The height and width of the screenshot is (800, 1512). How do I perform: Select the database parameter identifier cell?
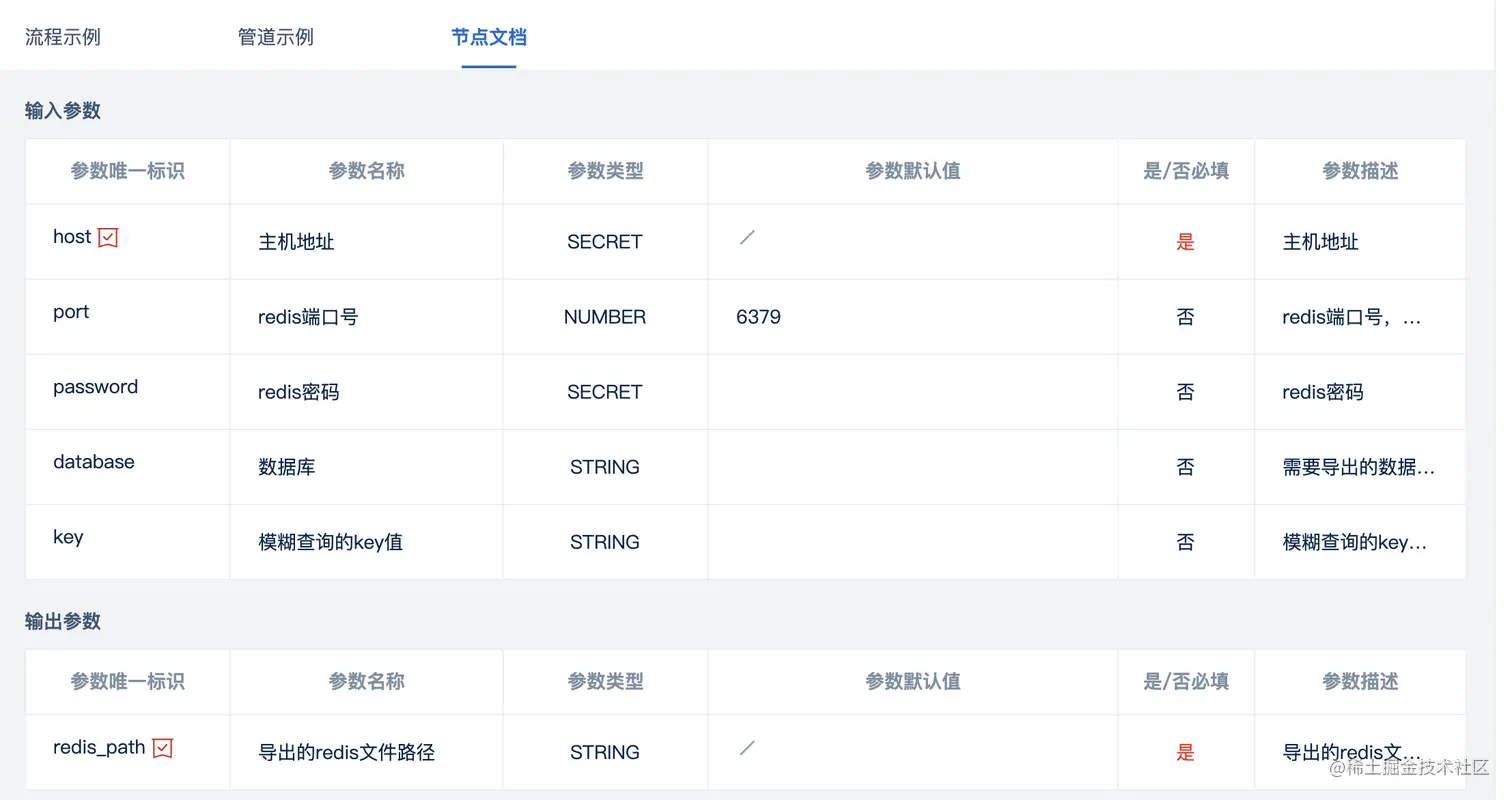pyautogui.click(x=94, y=462)
